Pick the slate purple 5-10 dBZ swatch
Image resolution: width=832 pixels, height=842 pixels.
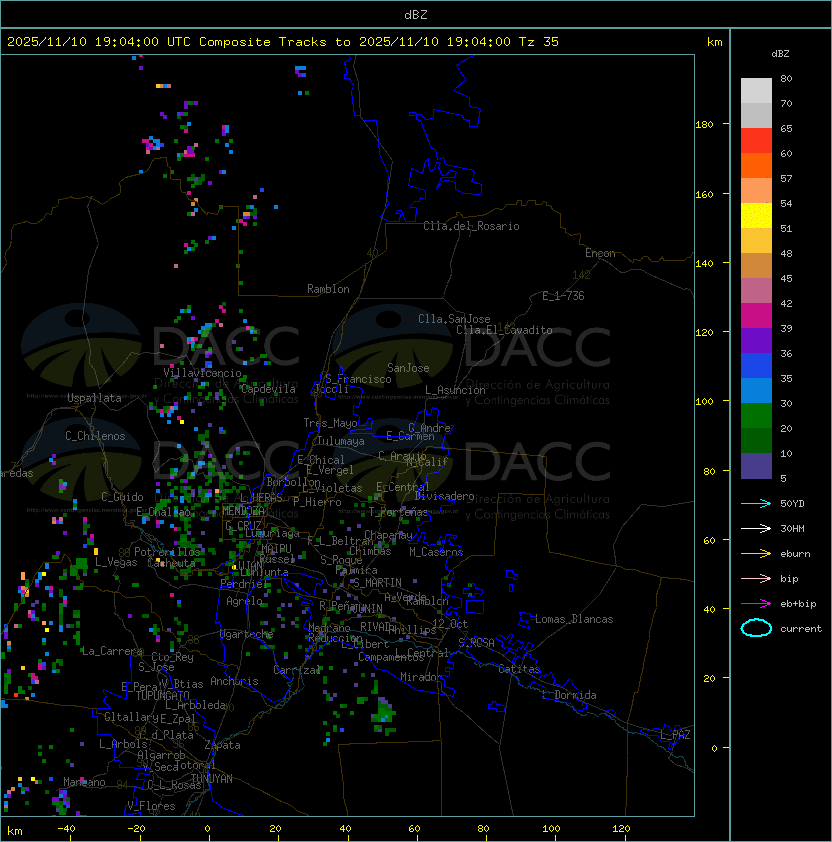pyautogui.click(x=756, y=466)
